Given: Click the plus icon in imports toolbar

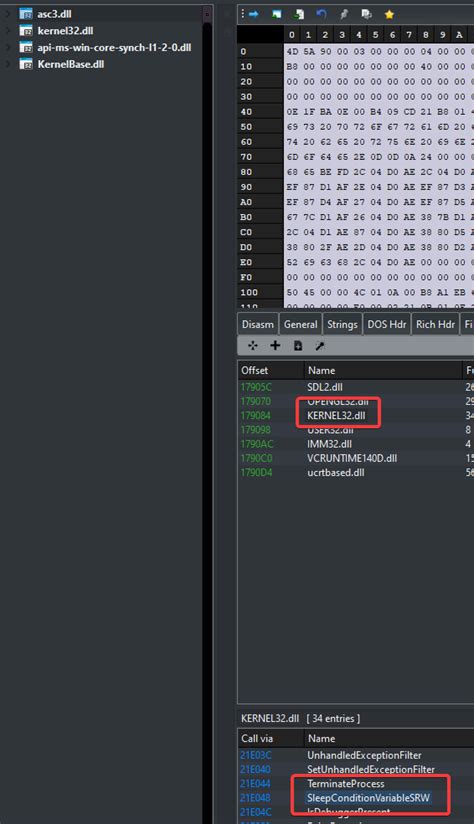Looking at the screenshot, I should tap(275, 345).
